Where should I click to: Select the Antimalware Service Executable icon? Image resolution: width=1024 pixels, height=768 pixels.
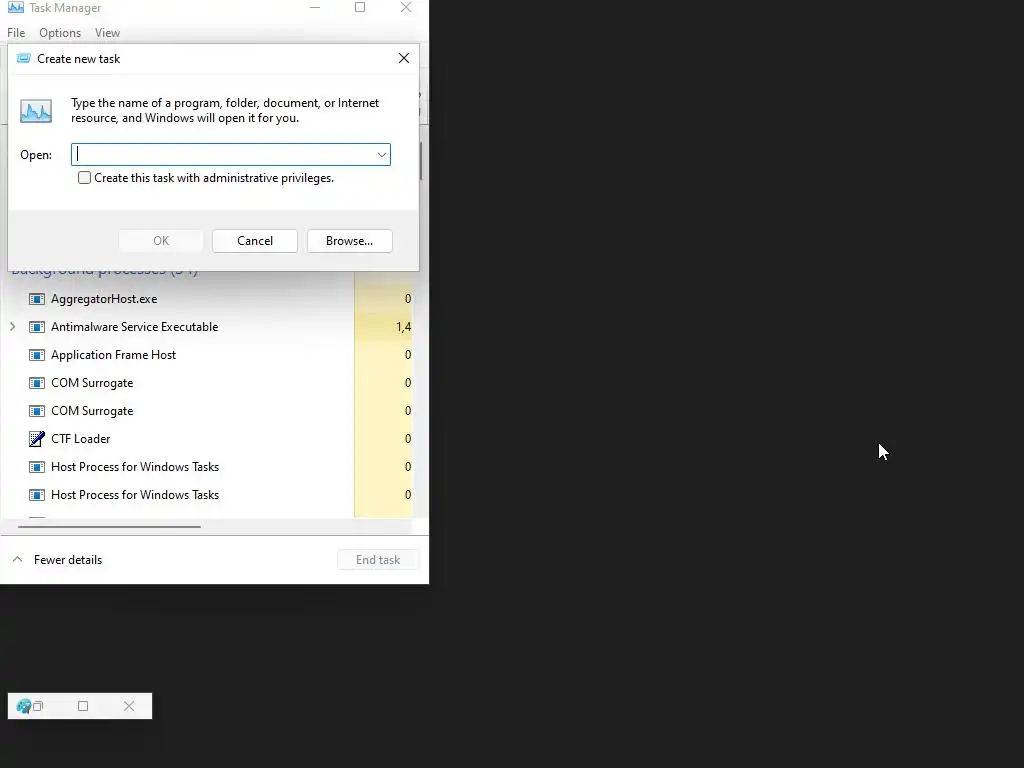[x=37, y=327]
